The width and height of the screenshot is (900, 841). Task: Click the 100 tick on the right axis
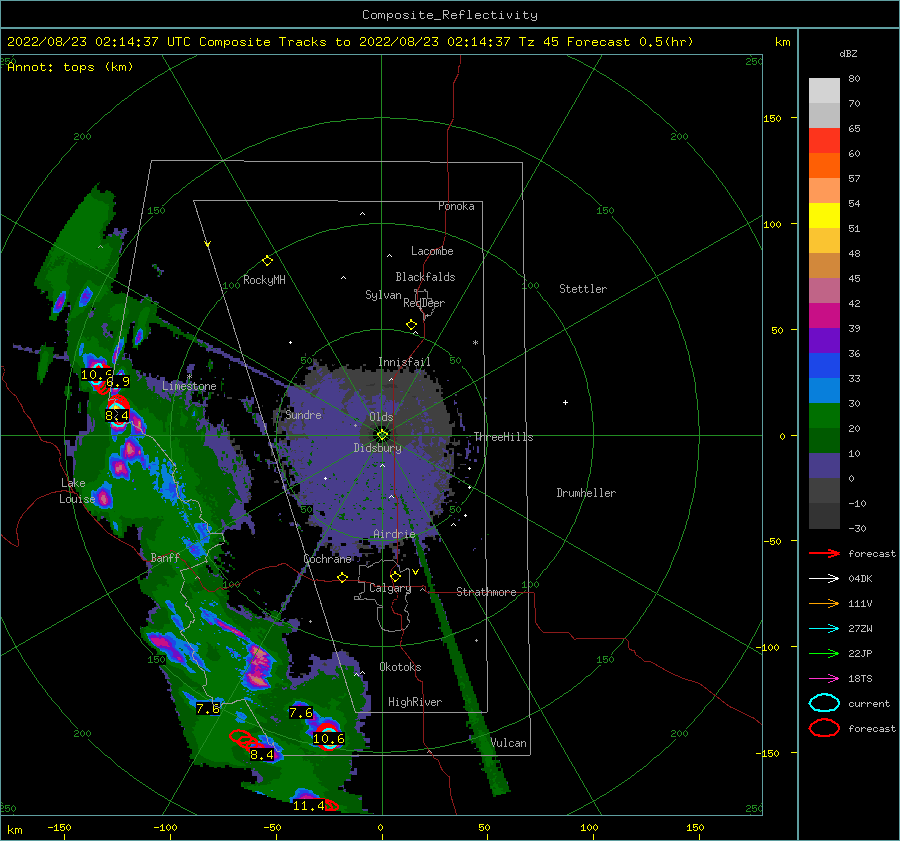(772, 224)
